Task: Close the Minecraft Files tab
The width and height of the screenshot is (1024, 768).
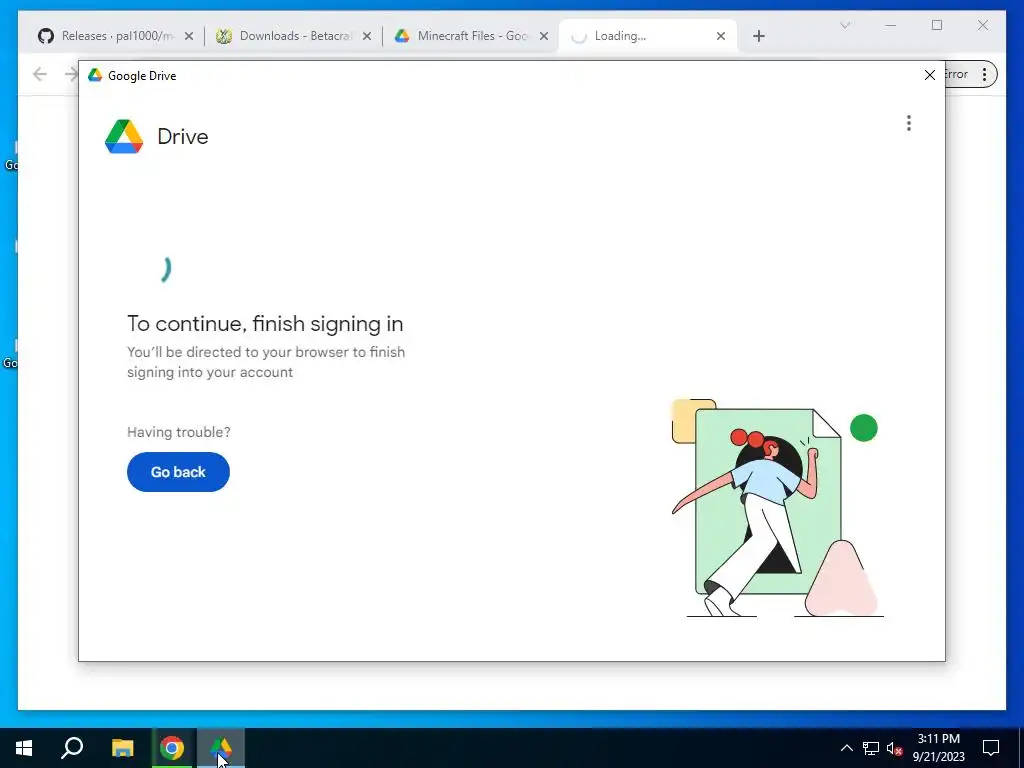Action: click(x=543, y=36)
